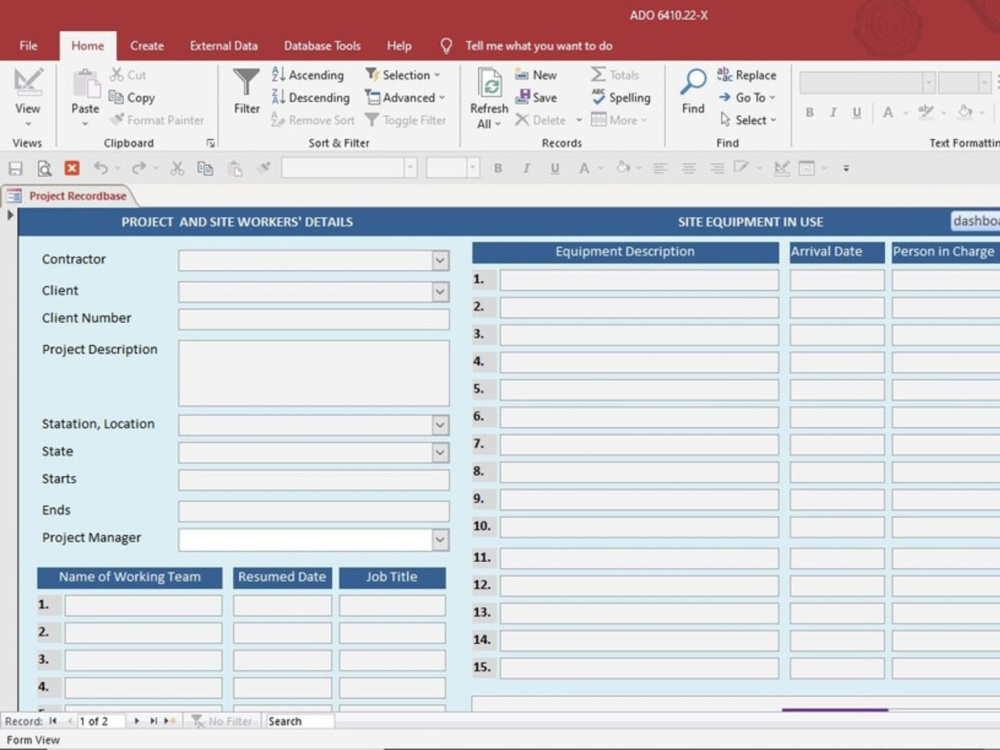
Task: Open the Project Manager dropdown
Action: point(440,540)
